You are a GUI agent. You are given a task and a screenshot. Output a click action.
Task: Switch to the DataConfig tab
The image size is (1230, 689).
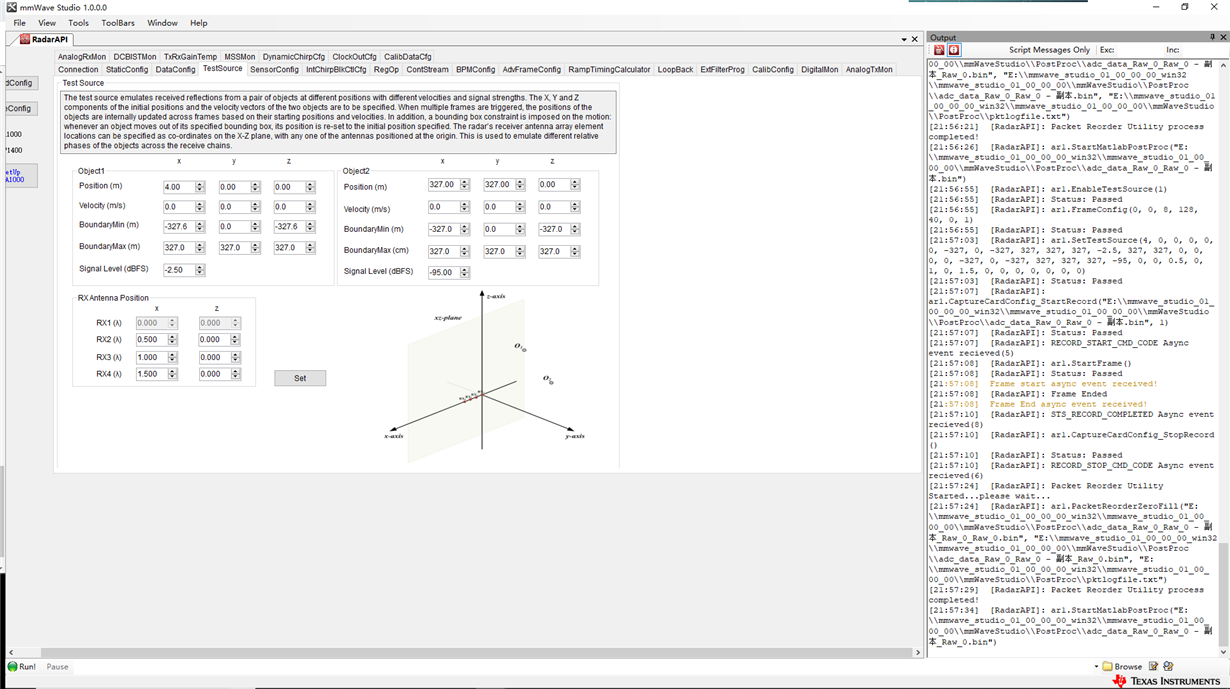tap(176, 69)
